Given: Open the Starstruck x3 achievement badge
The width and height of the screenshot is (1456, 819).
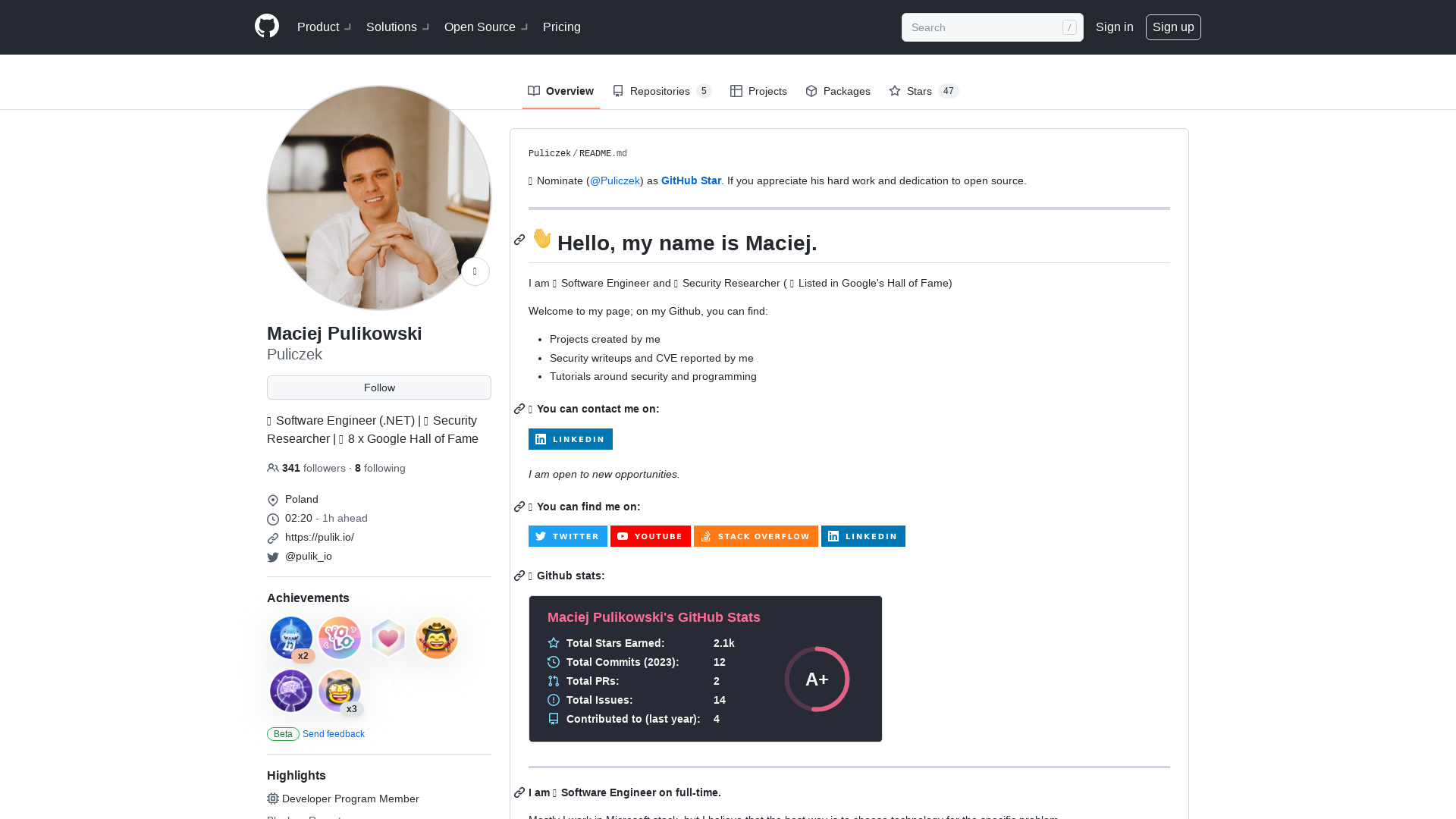Looking at the screenshot, I should pyautogui.click(x=340, y=691).
